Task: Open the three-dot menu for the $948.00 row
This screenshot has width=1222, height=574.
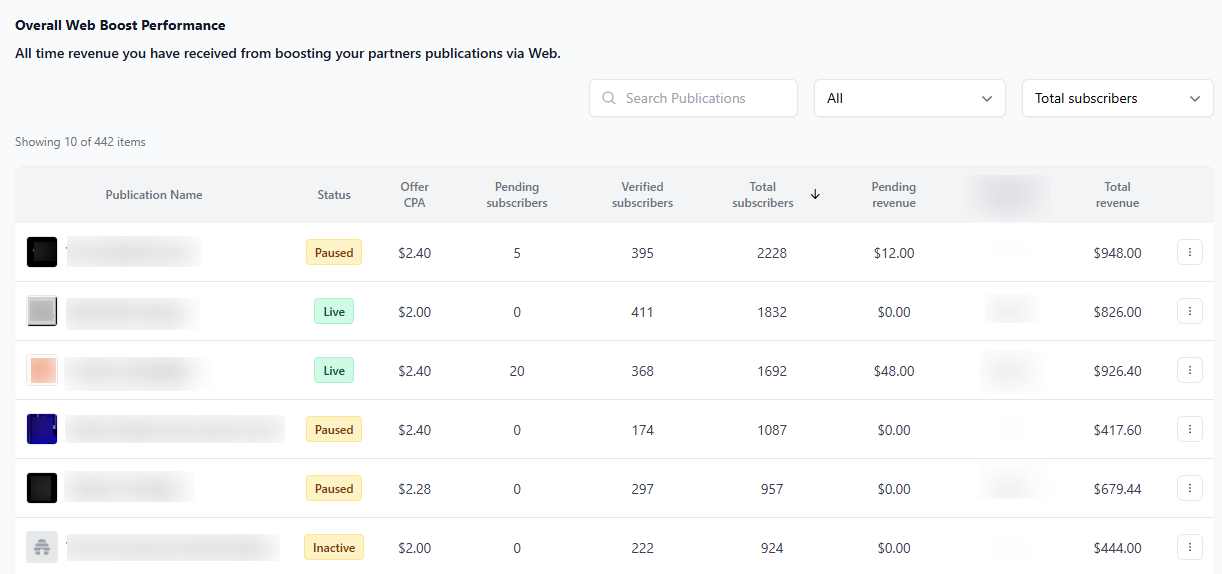Action: [1189, 253]
